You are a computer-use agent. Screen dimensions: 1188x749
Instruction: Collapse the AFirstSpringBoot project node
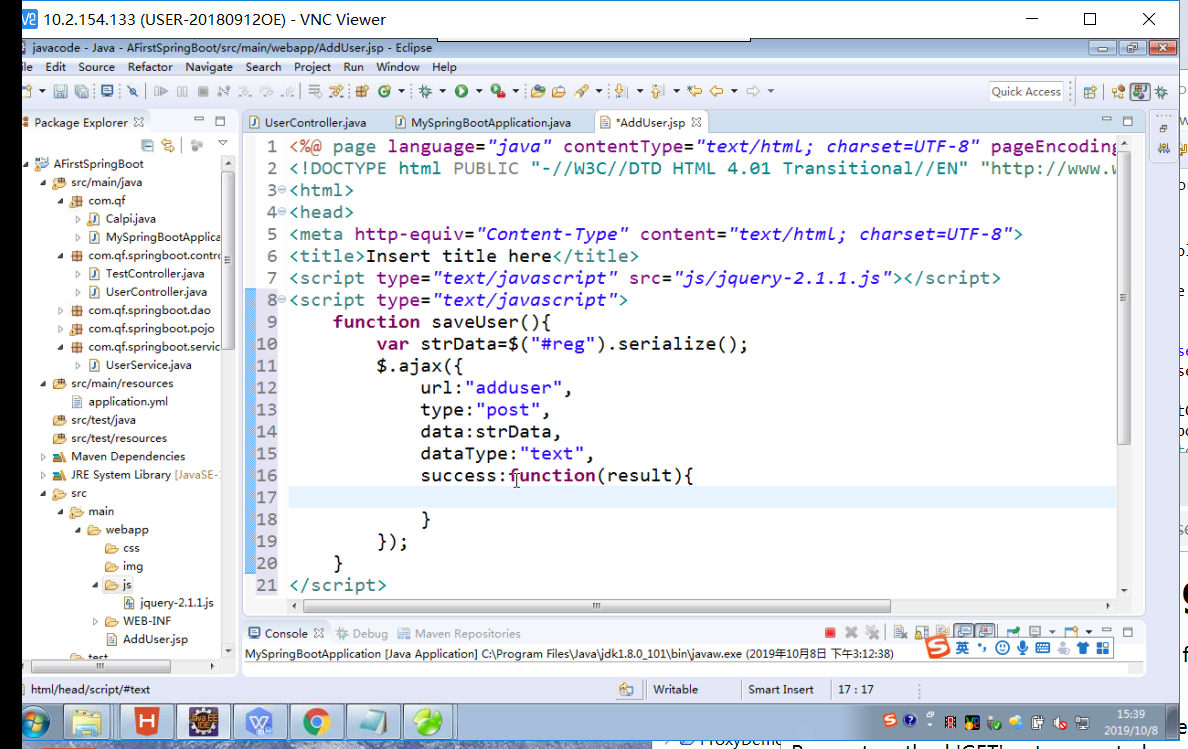(27, 164)
